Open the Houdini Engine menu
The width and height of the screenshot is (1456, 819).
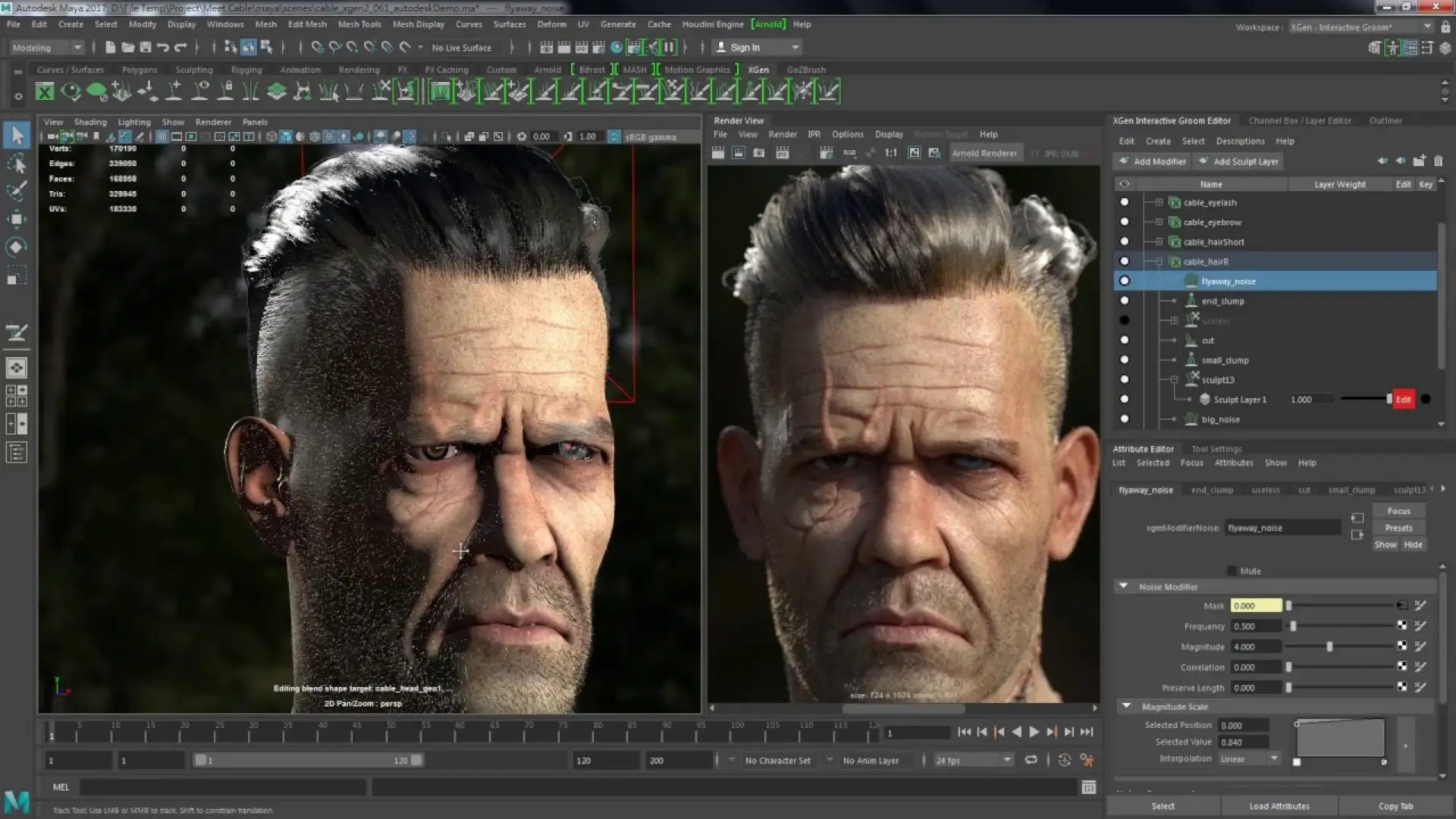(x=713, y=24)
